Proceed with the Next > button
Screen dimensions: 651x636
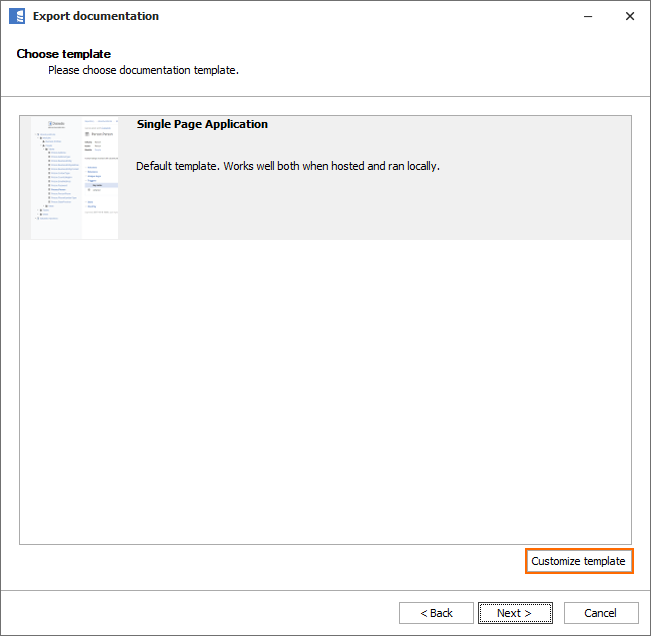coord(514,613)
